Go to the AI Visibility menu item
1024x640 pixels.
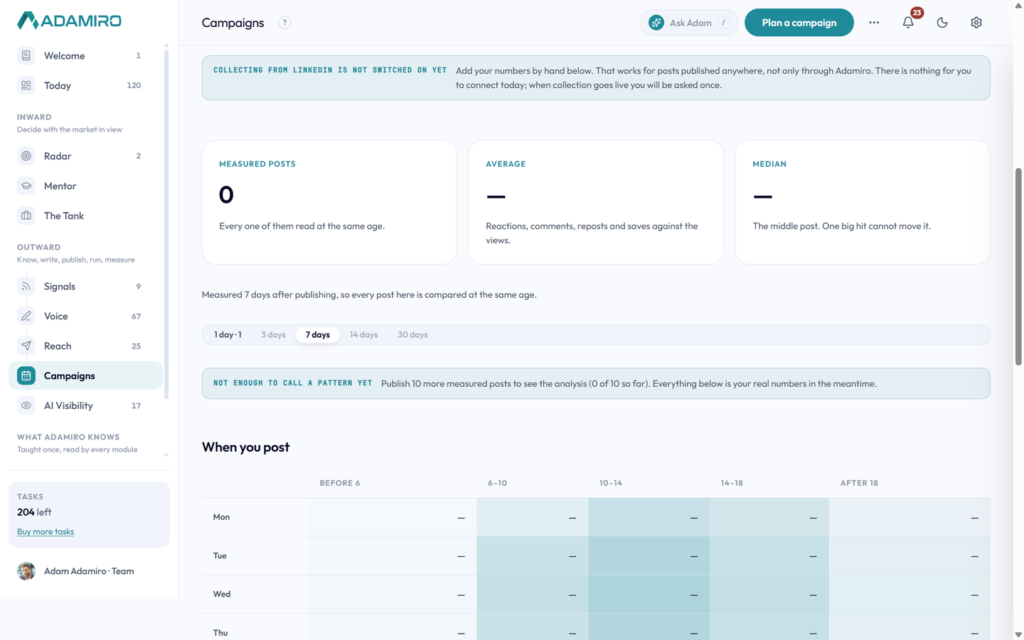point(86,406)
